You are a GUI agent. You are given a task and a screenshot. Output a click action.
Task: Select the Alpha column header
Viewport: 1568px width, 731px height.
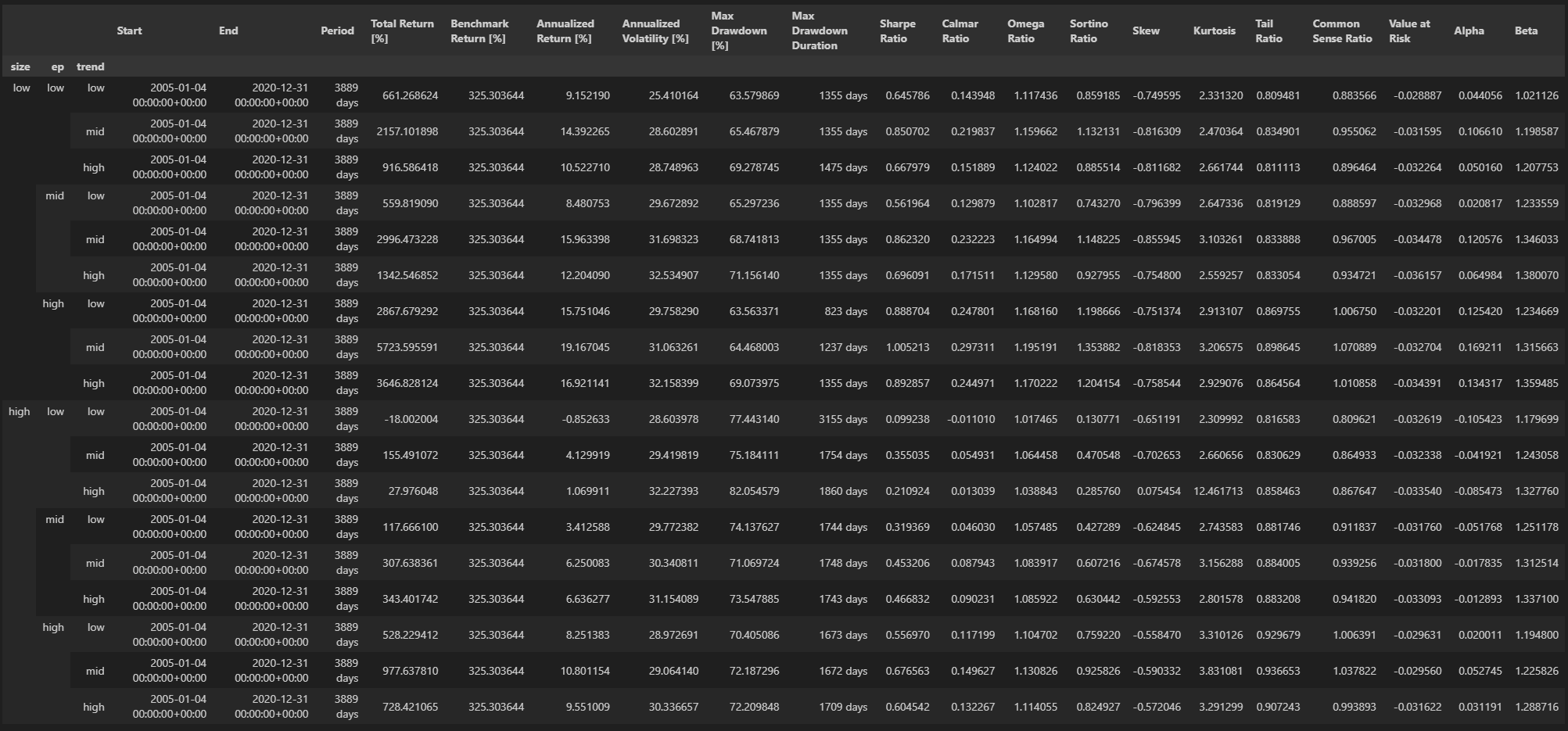click(x=1469, y=30)
